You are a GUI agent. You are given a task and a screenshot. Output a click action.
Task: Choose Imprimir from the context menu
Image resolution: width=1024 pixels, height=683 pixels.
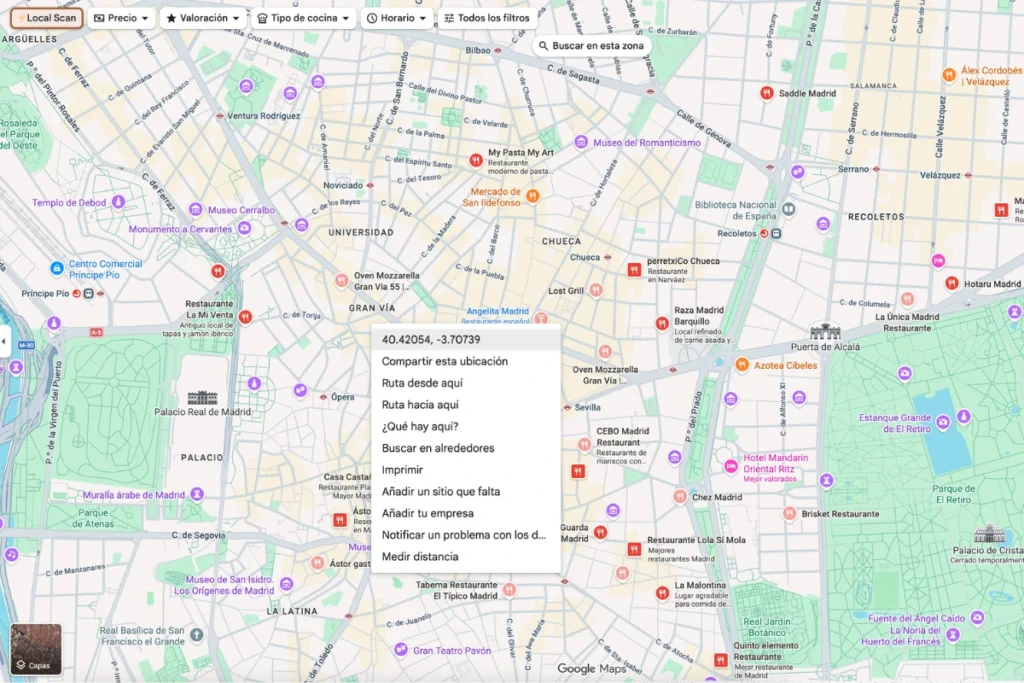tap(401, 470)
